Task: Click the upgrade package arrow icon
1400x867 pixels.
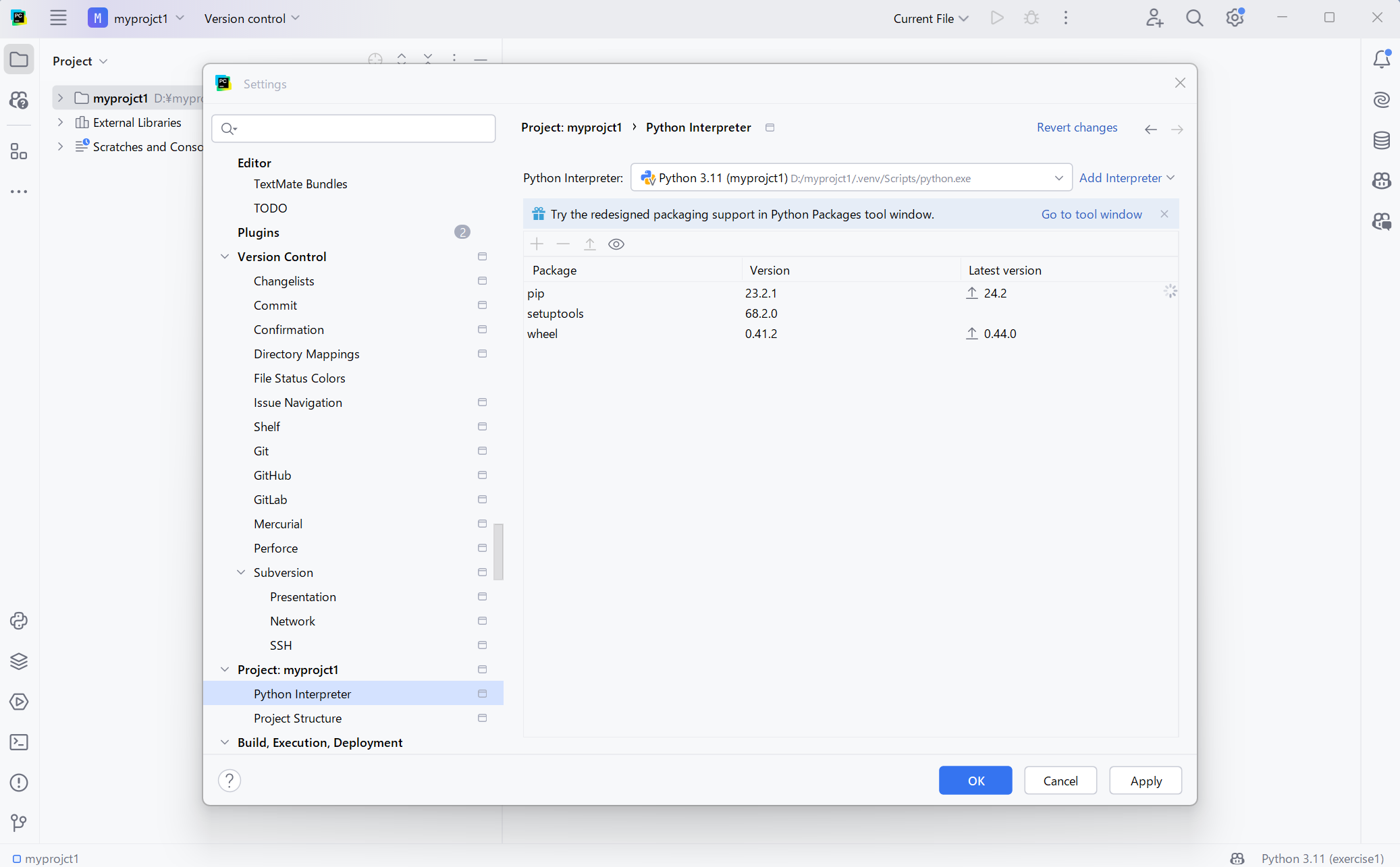Action: coord(589,244)
